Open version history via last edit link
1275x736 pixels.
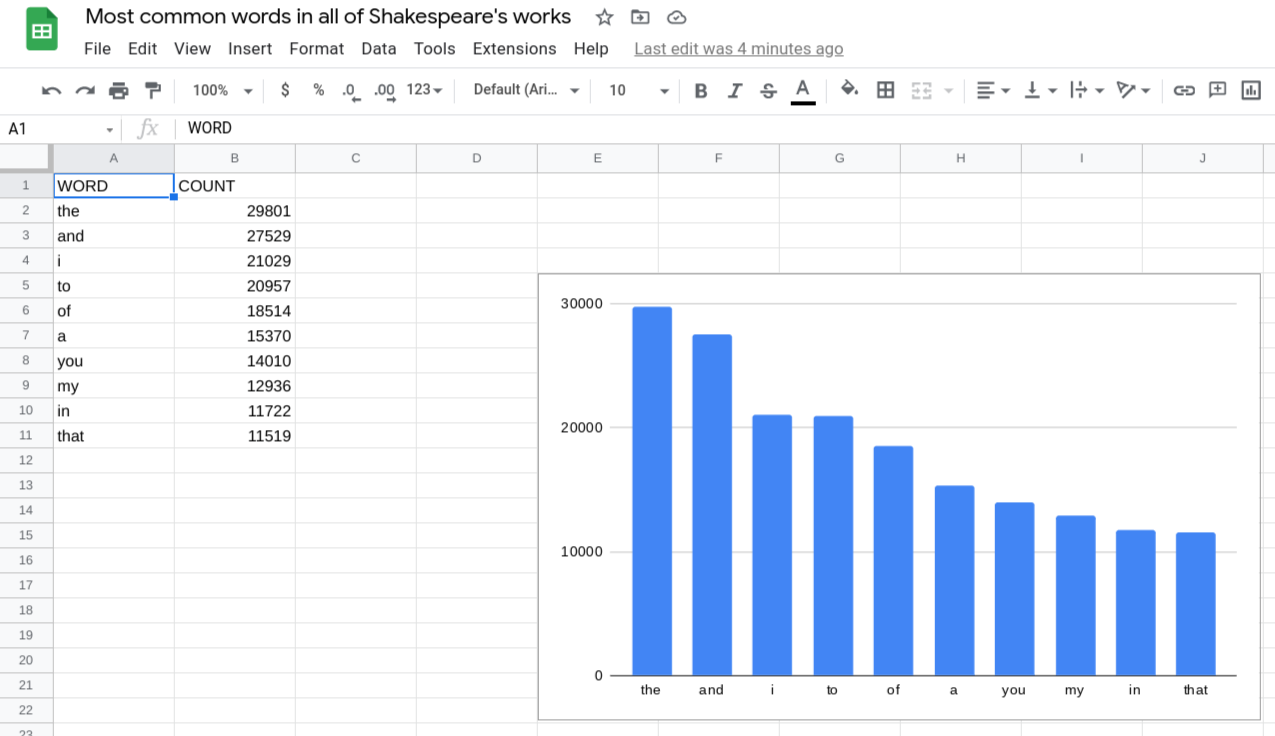click(x=738, y=48)
